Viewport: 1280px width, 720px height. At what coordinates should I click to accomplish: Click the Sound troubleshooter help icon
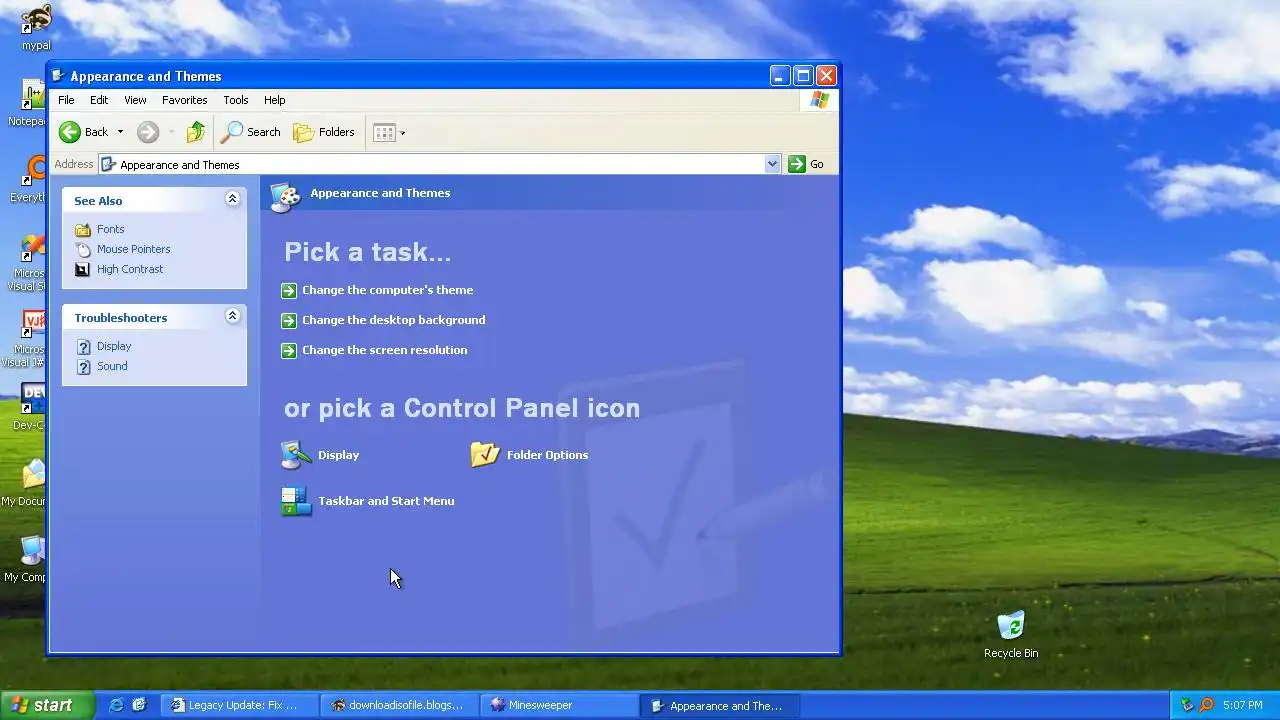pyautogui.click(x=83, y=366)
